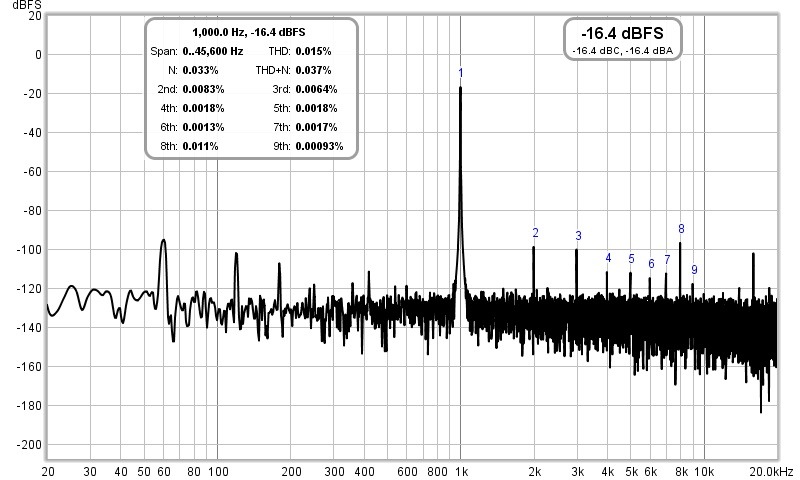Click the '10k' frequency axis label
This screenshot has width=800, height=480.
[x=705, y=472]
